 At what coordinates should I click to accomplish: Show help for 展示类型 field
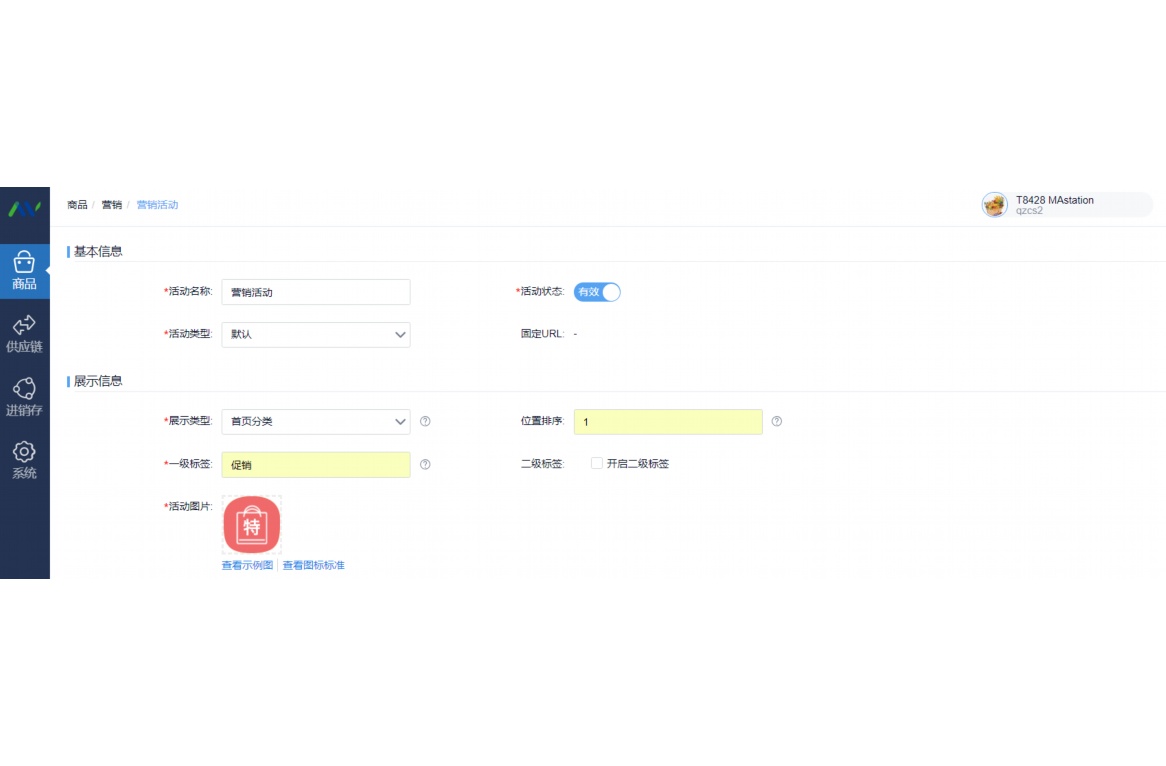click(x=425, y=422)
